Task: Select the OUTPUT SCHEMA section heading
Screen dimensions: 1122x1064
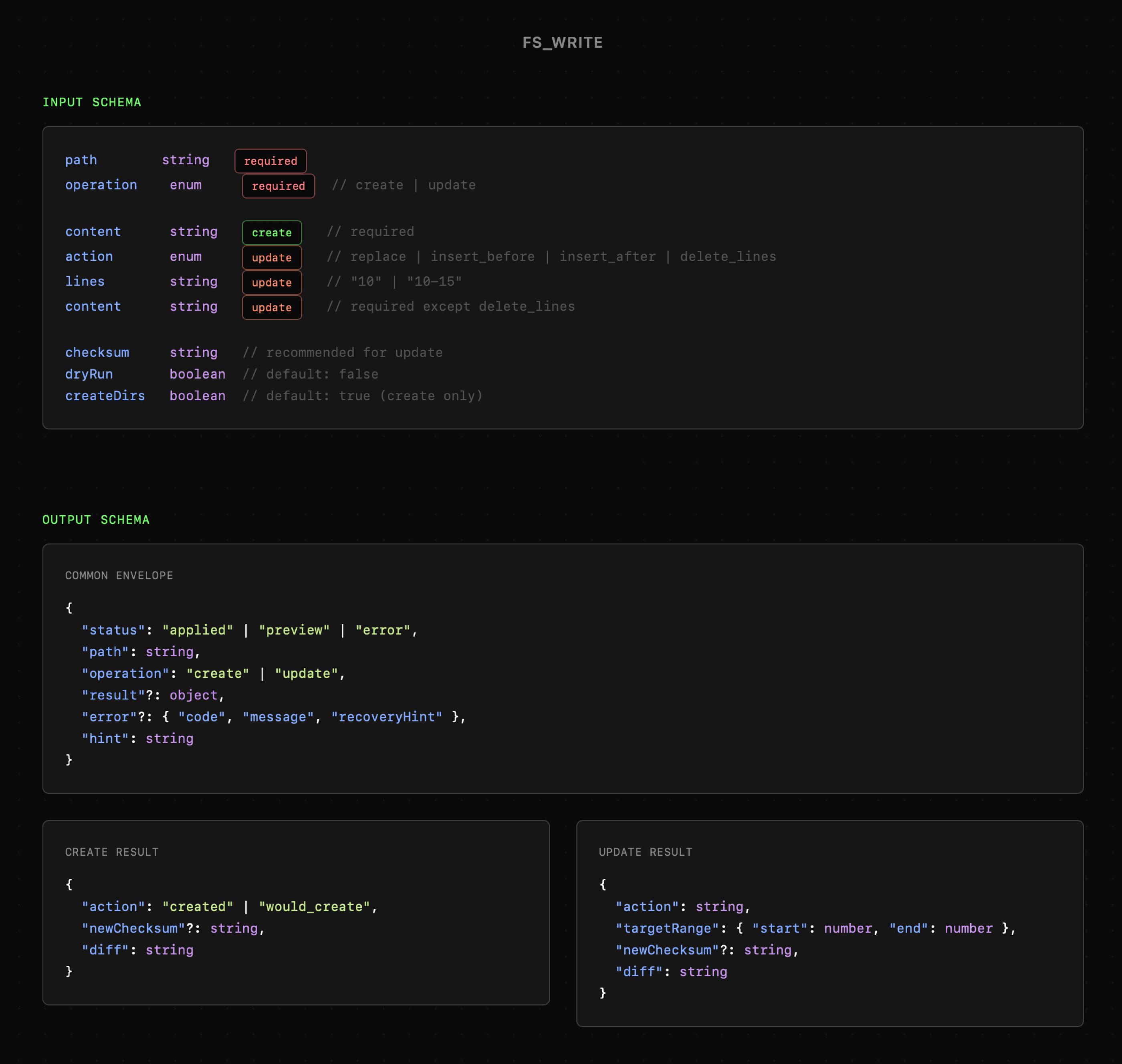Action: (96, 520)
